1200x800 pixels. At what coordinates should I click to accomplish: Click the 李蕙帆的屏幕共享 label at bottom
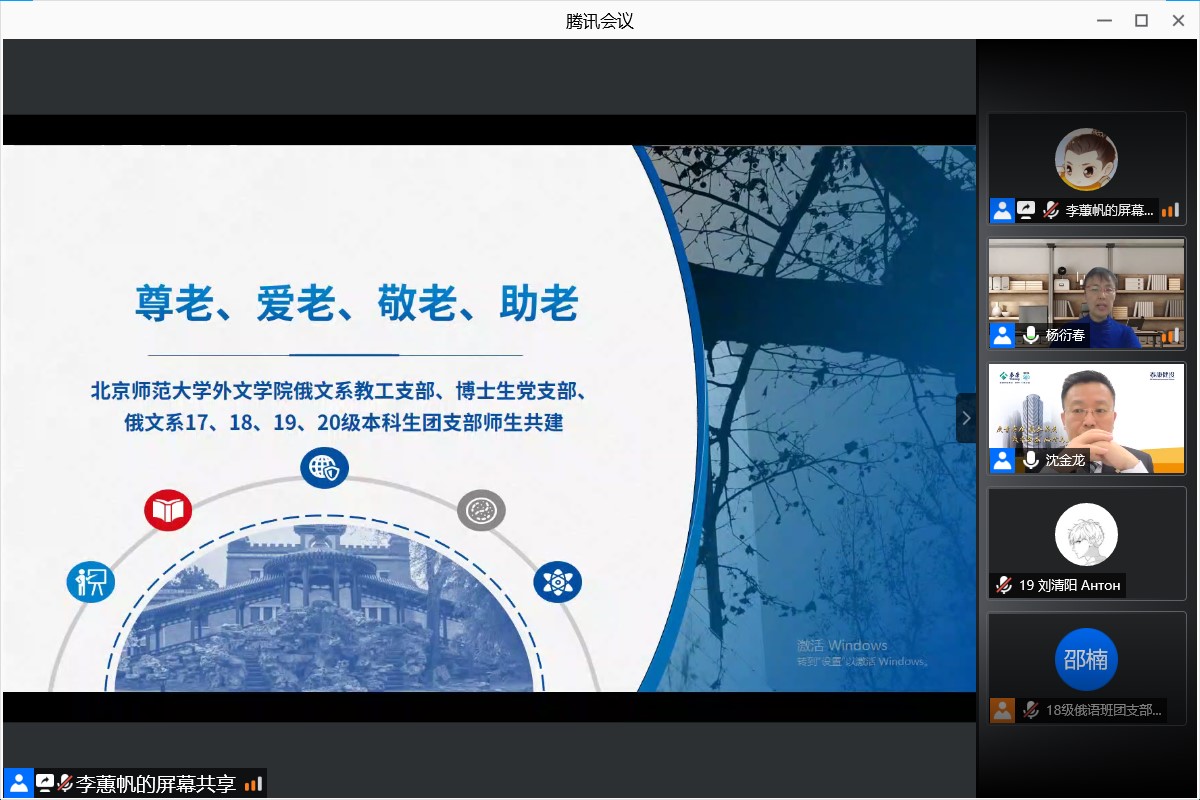click(157, 784)
